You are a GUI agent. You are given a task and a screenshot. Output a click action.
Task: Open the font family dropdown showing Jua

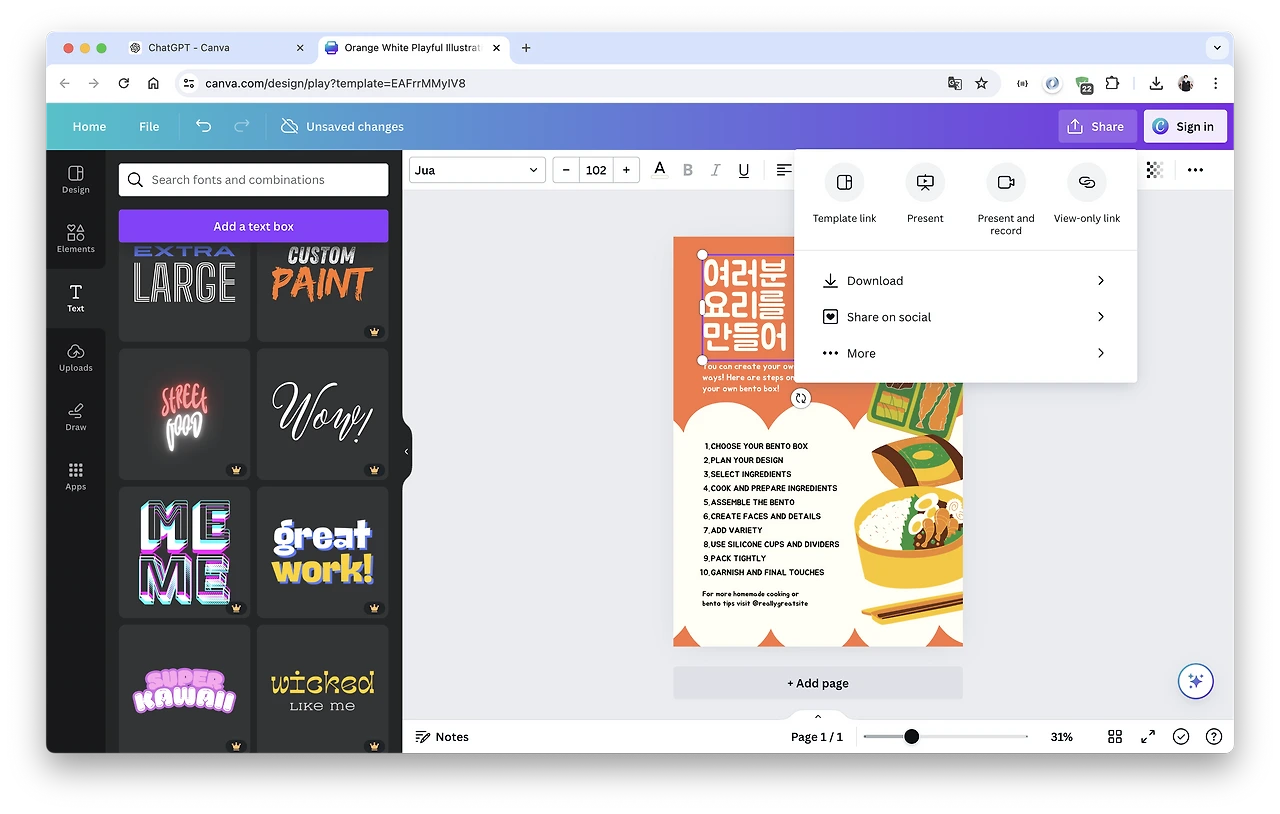pos(477,170)
